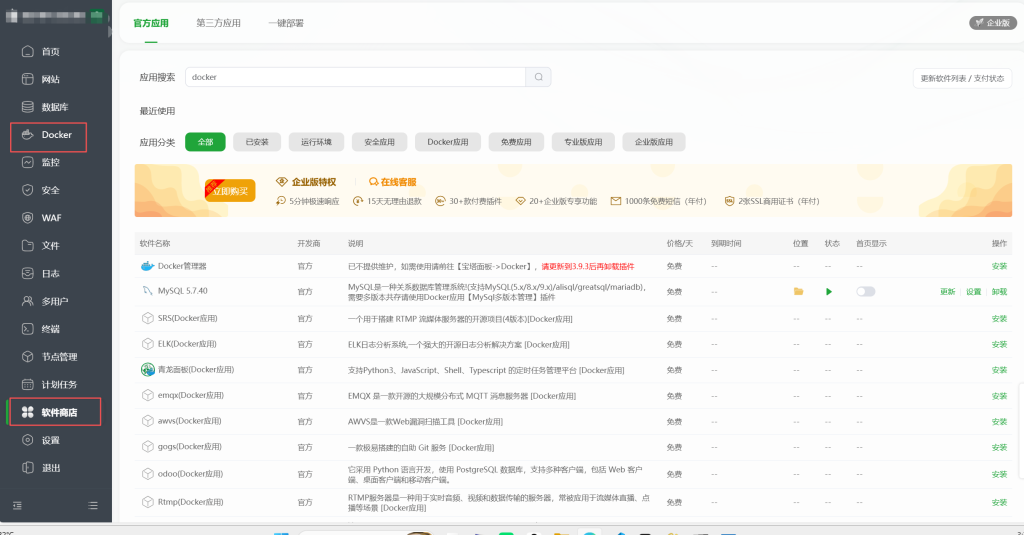The image size is (1024, 535).
Task: Click 更新软件列表 / 支付状态 button
Action: click(961, 78)
